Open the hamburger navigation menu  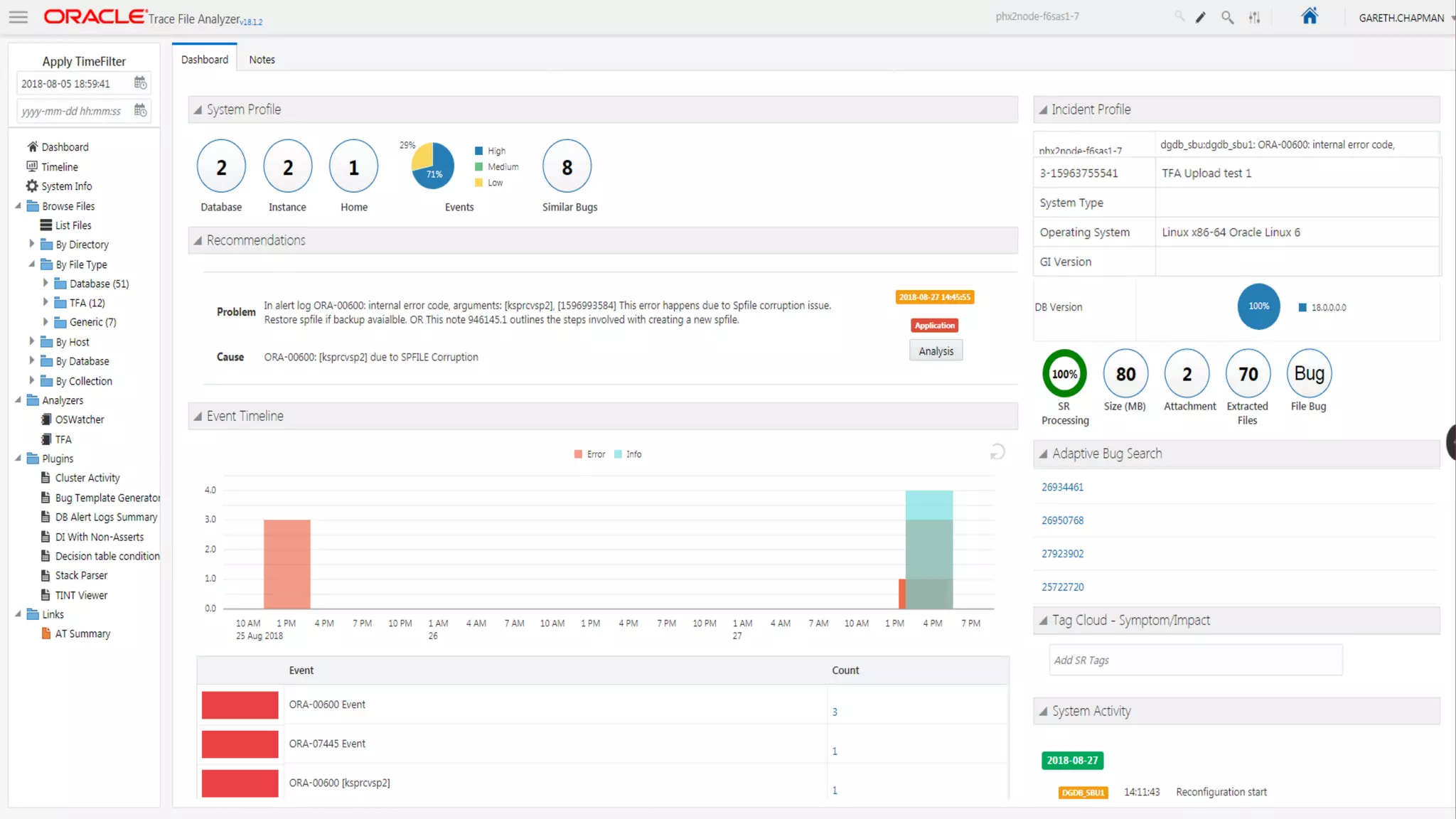click(18, 17)
